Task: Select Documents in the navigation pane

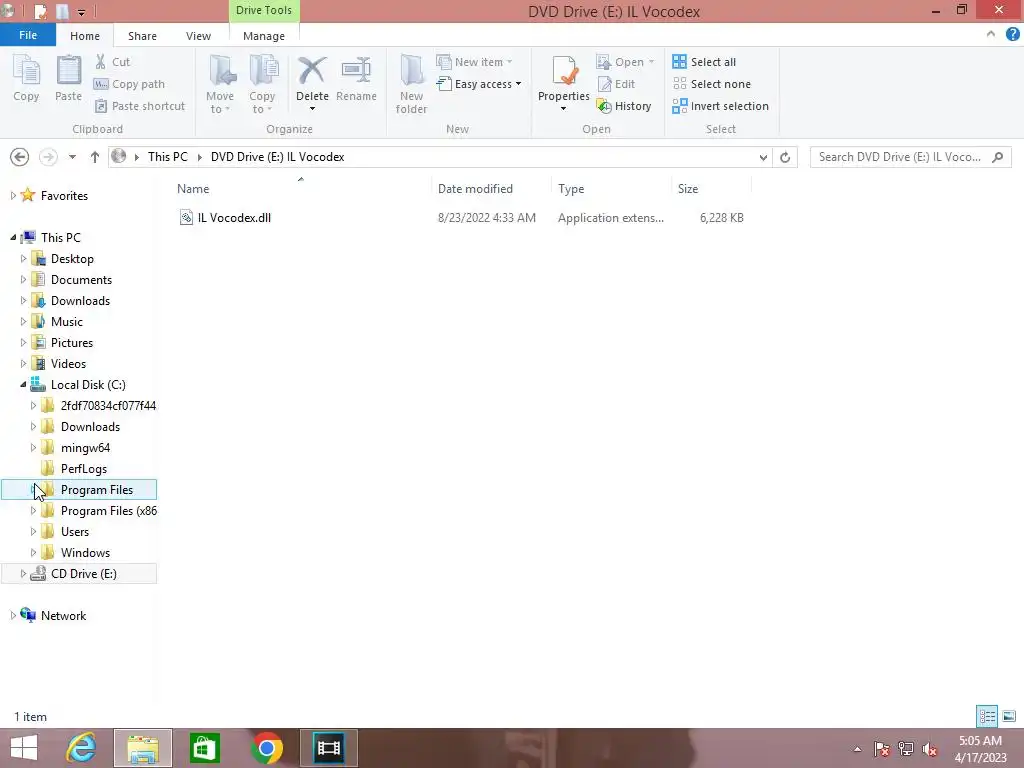Action: pos(81,280)
